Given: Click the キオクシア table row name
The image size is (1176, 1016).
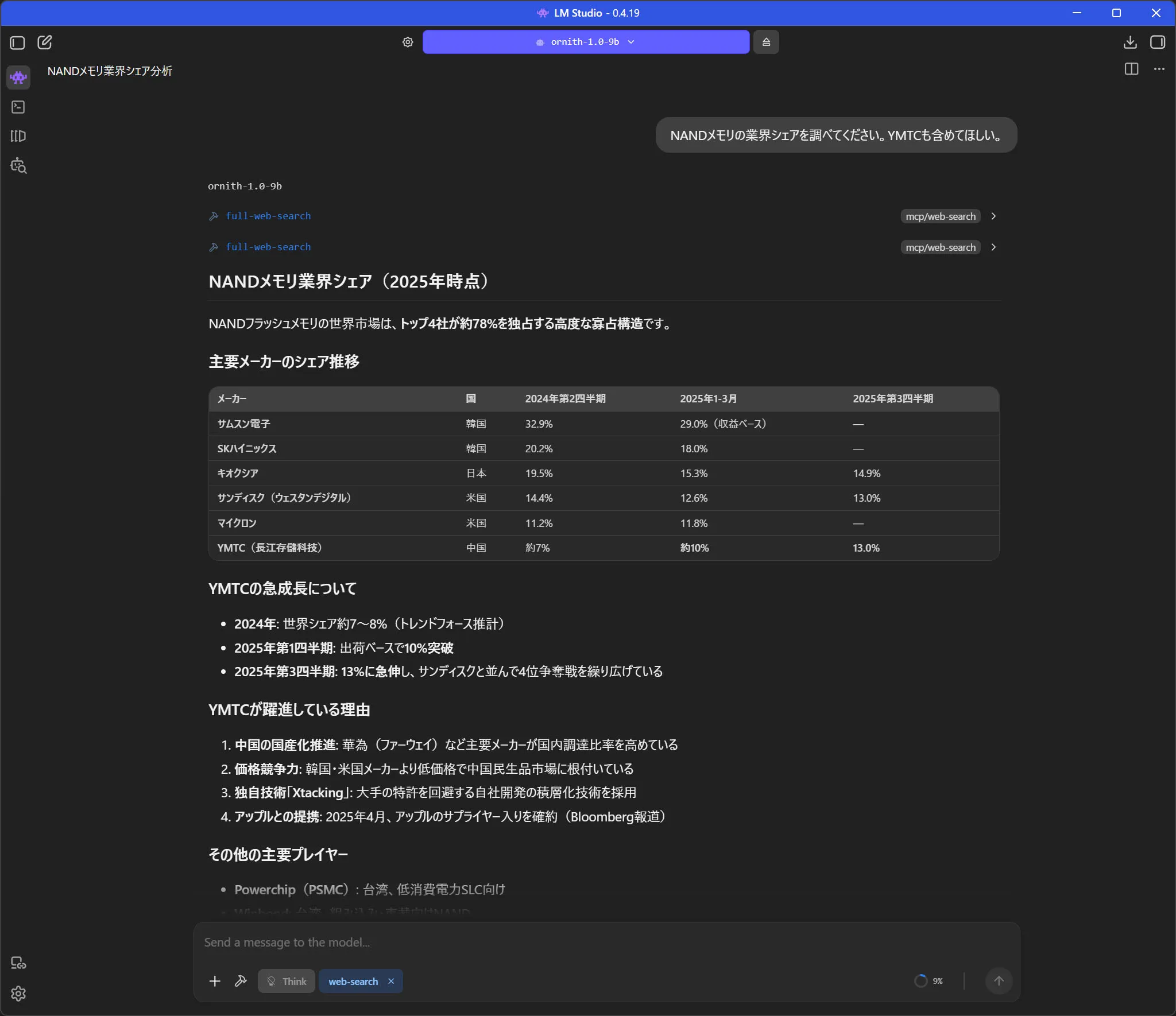Looking at the screenshot, I should pyautogui.click(x=238, y=473).
